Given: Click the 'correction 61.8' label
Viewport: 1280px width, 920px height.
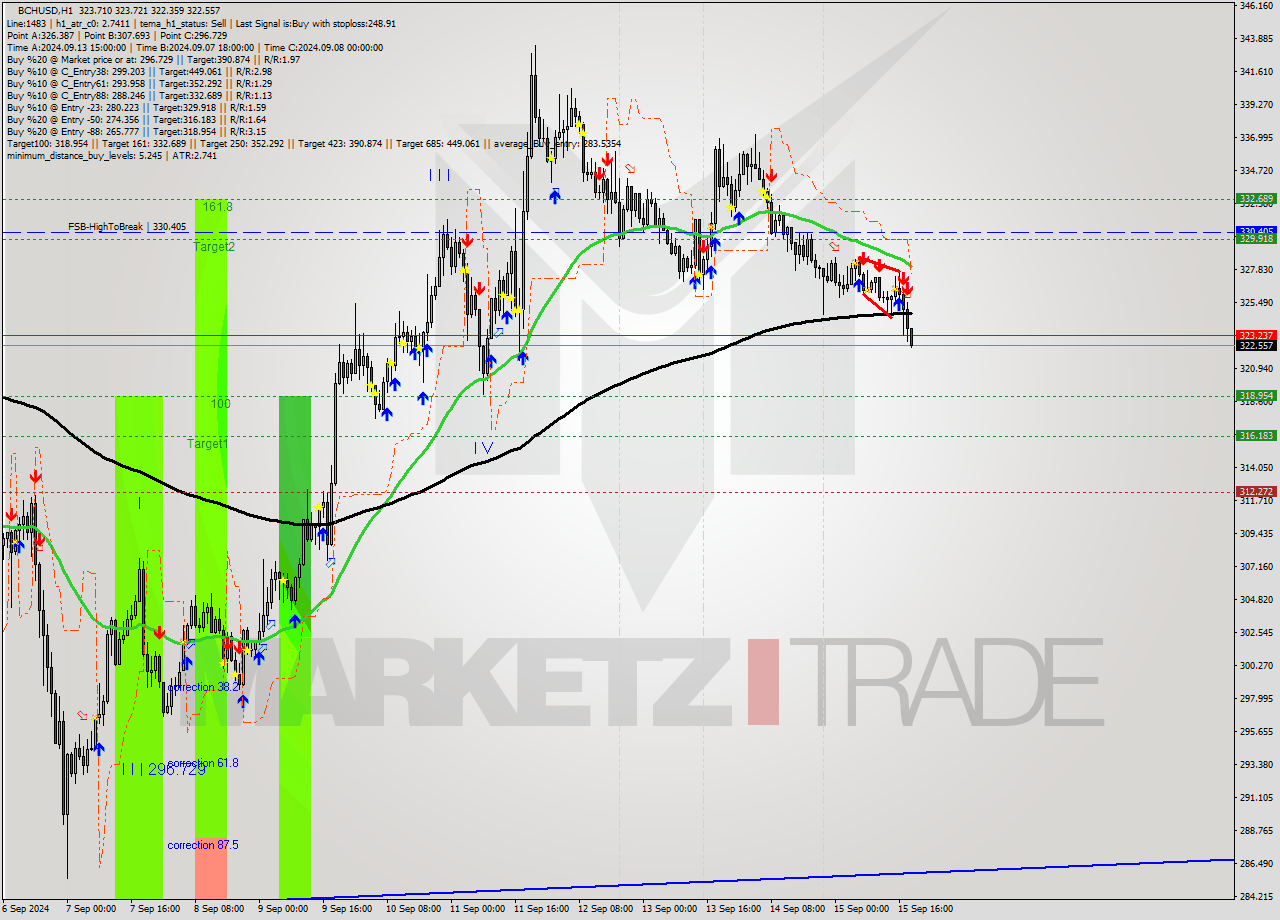Looking at the screenshot, I should [204, 762].
